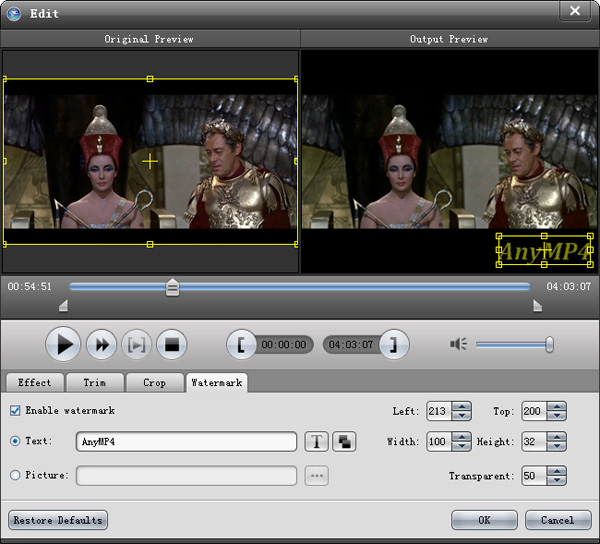
Task: Click the Width value field showing 100
Action: tap(439, 441)
